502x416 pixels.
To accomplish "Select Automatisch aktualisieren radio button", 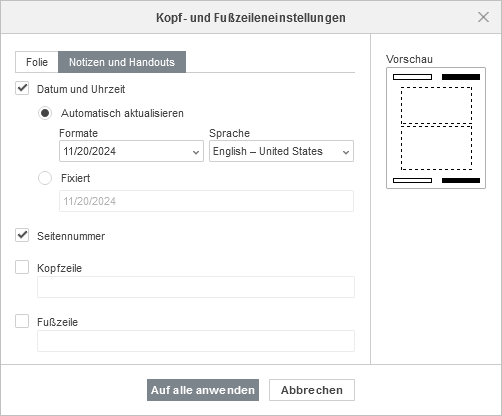I will (x=45, y=113).
